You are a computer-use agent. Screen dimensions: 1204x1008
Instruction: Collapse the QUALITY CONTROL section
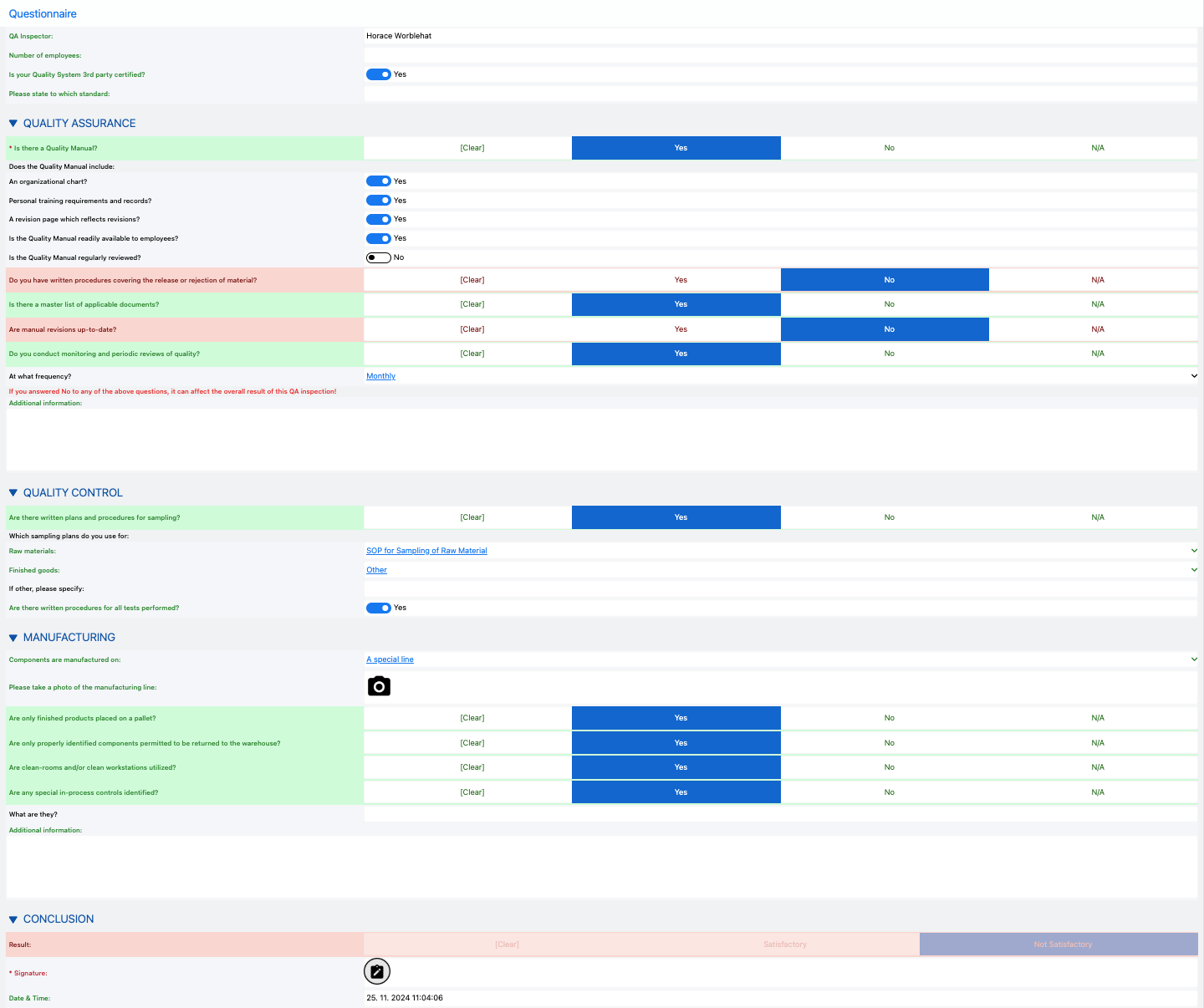point(13,493)
